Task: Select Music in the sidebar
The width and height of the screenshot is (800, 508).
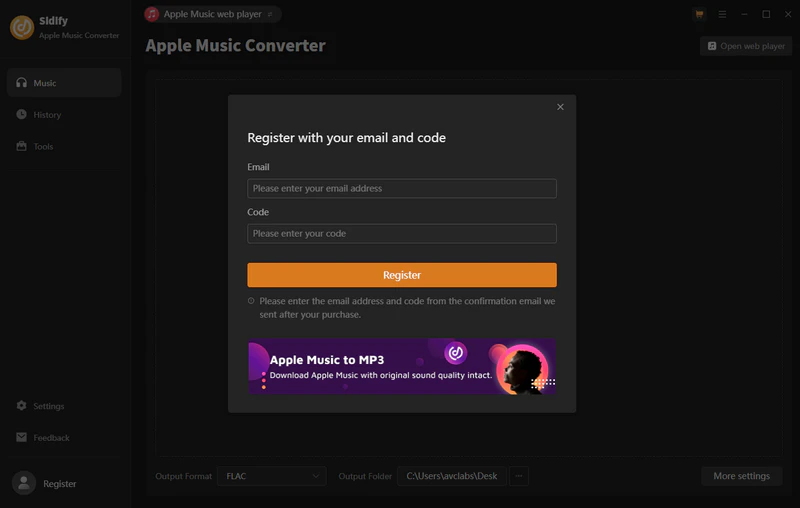Action: pos(64,83)
